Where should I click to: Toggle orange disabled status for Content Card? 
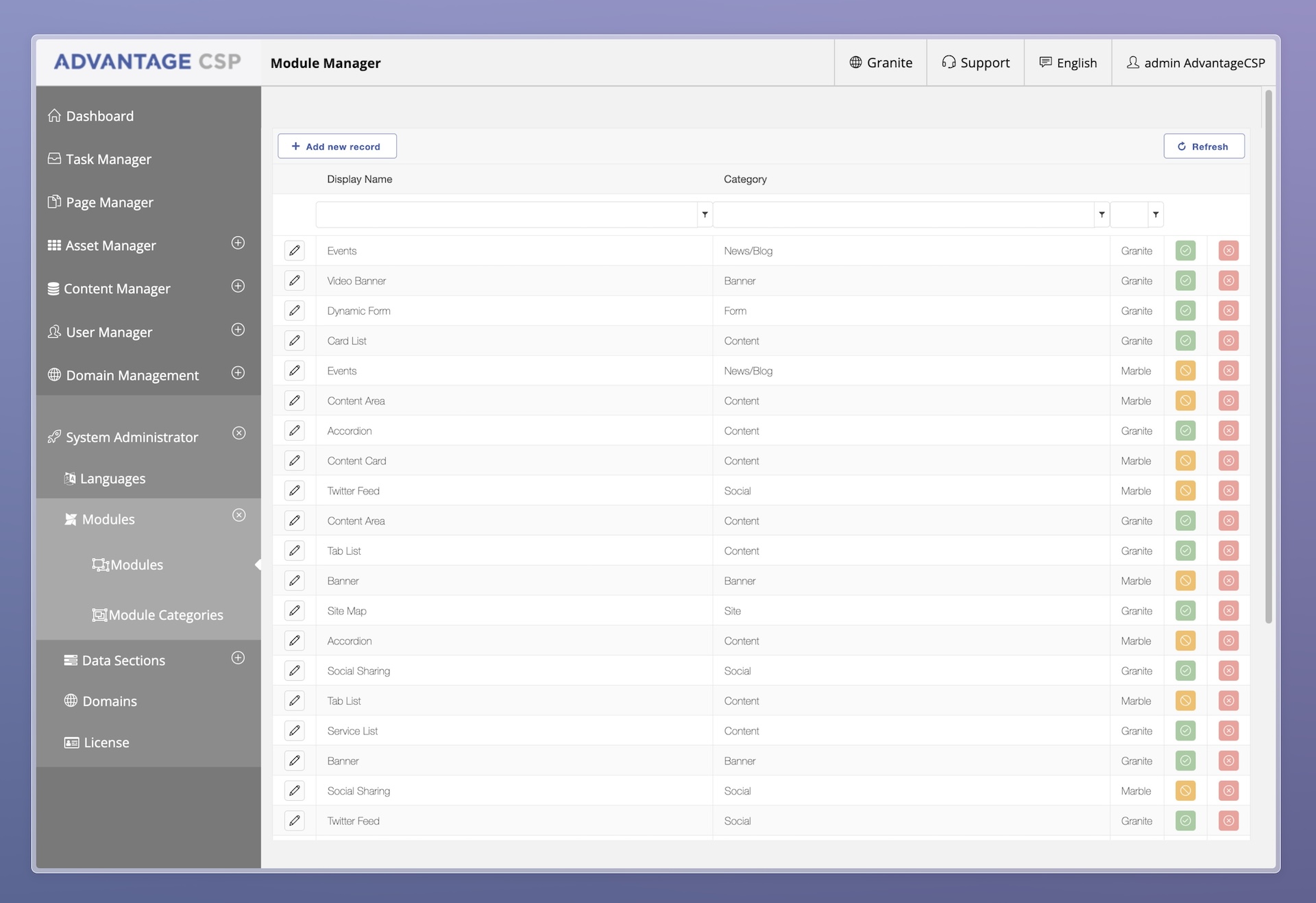click(x=1185, y=461)
